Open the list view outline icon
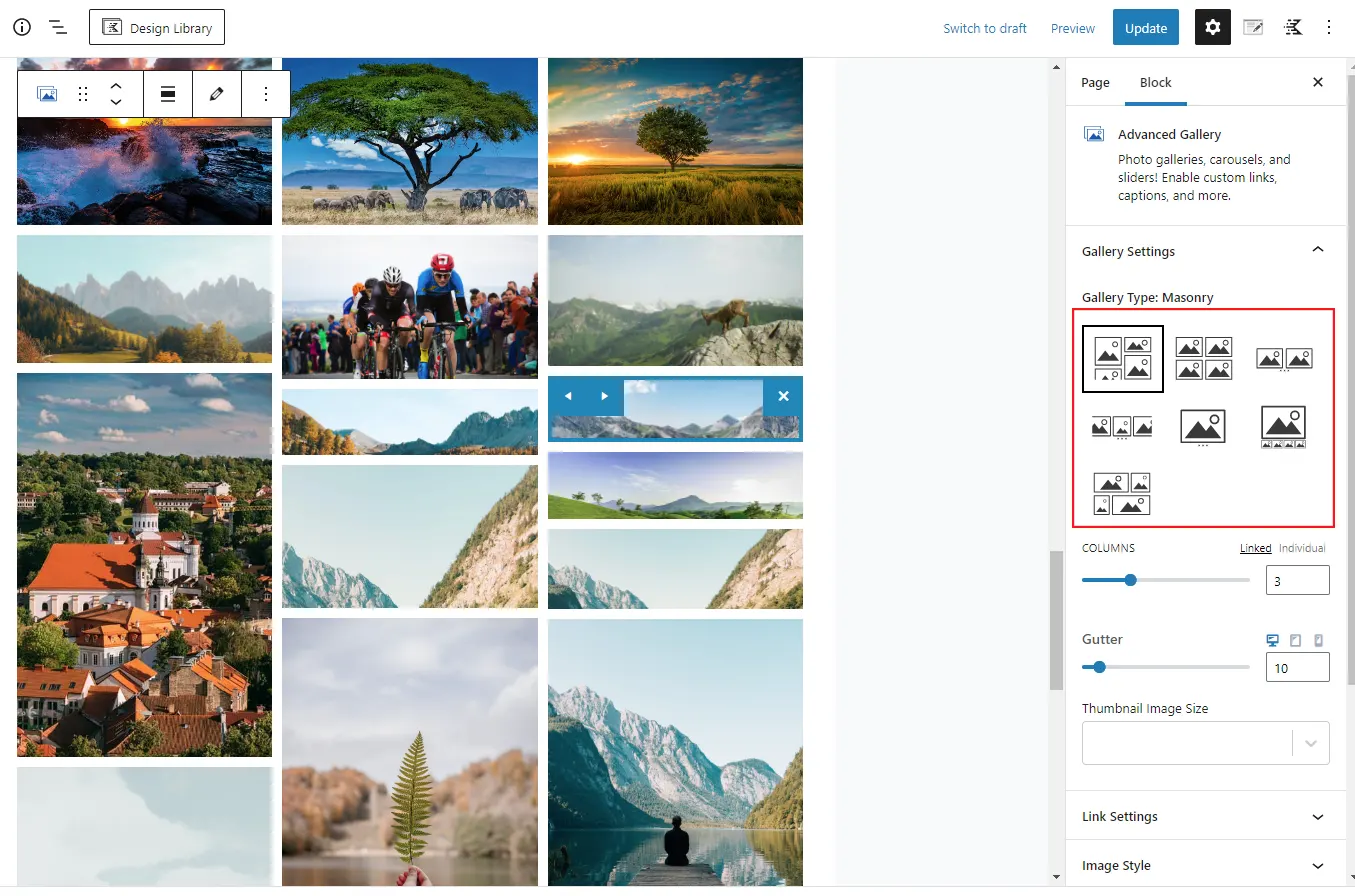The height and width of the screenshot is (896, 1355). (57, 27)
